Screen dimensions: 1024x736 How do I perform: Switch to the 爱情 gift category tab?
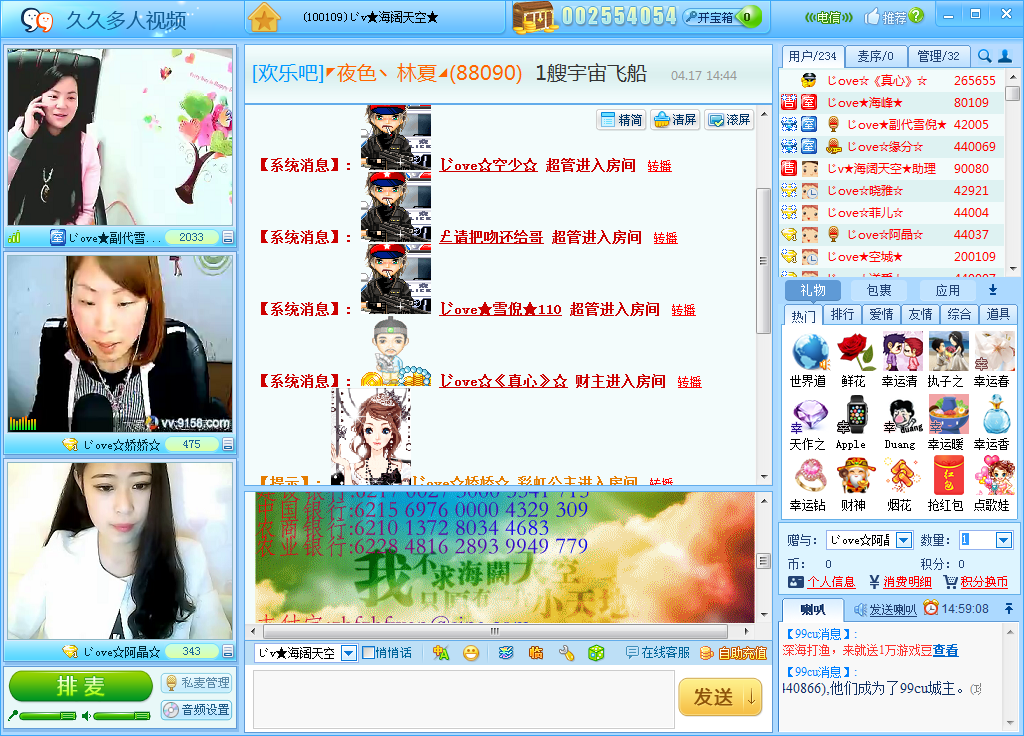(881, 314)
